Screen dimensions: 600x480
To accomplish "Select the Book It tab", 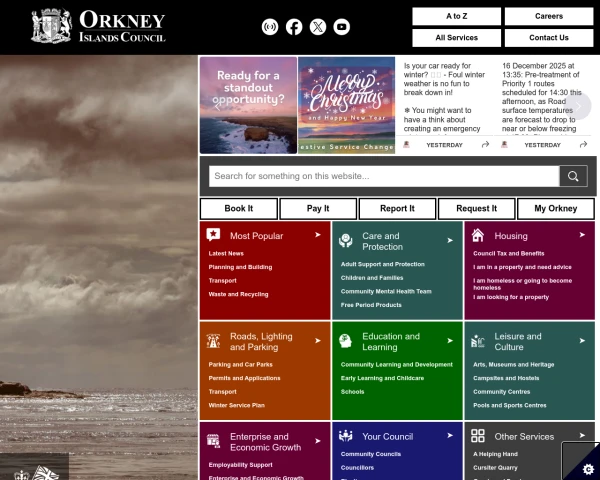I will coord(239,209).
